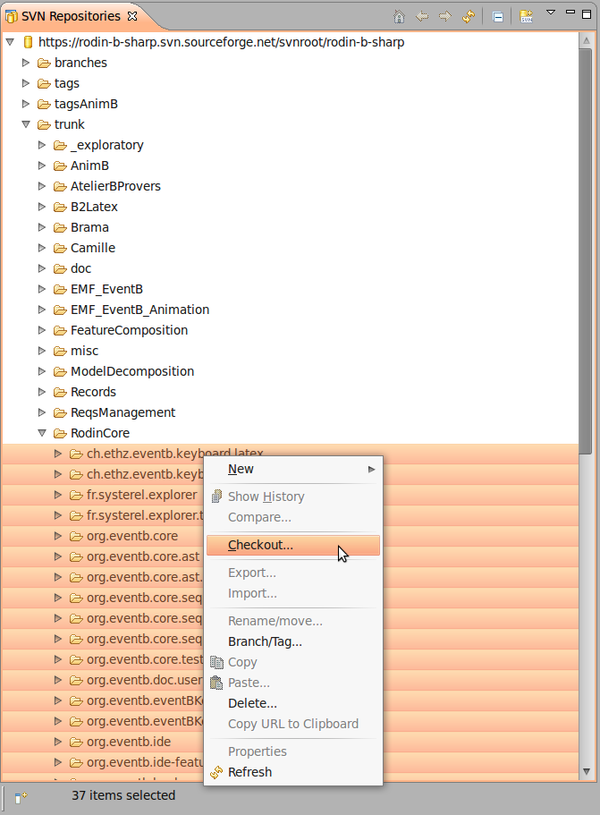Click the "37 items selected" status text
Screen dimensions: 600x815
pos(123,796)
